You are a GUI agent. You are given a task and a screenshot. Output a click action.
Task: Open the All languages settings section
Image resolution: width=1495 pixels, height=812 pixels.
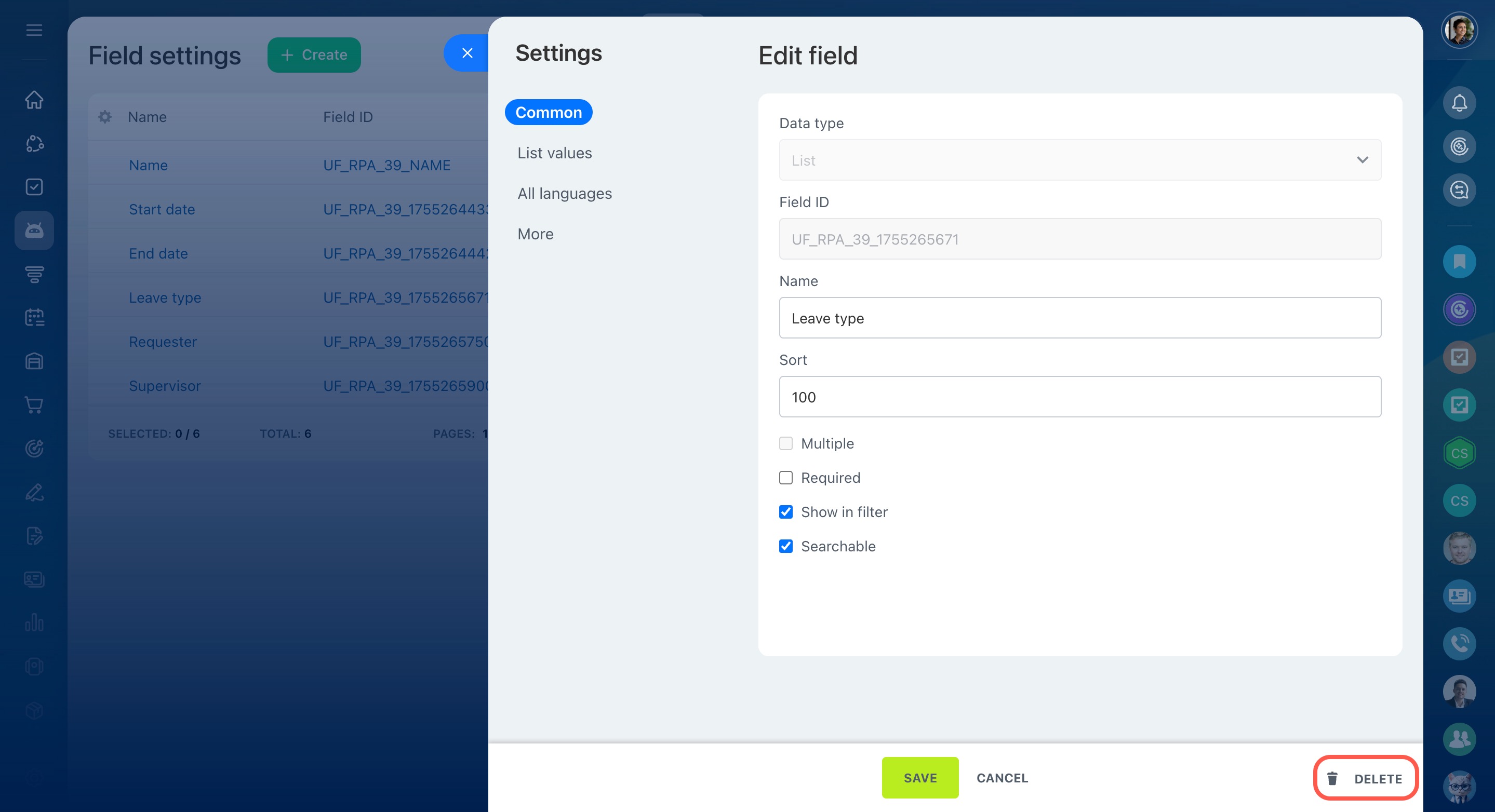coord(564,194)
